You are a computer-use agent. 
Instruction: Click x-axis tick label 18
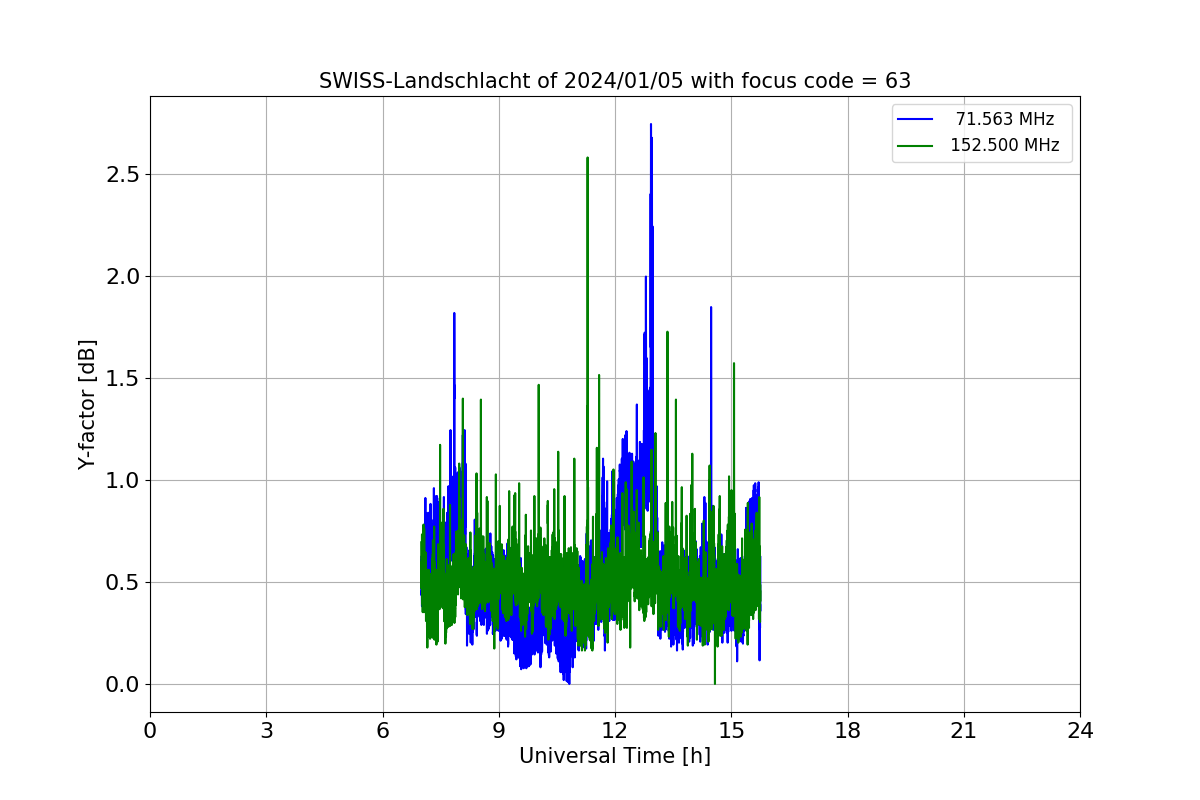(848, 731)
